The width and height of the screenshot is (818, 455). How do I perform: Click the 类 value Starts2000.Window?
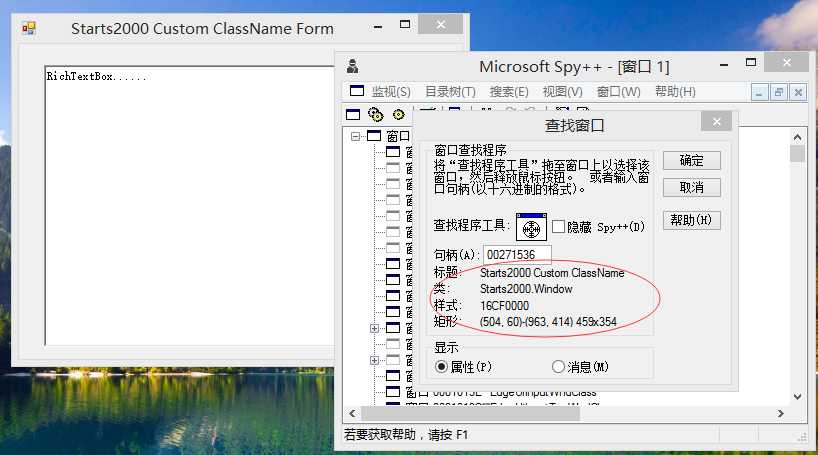tap(526, 289)
